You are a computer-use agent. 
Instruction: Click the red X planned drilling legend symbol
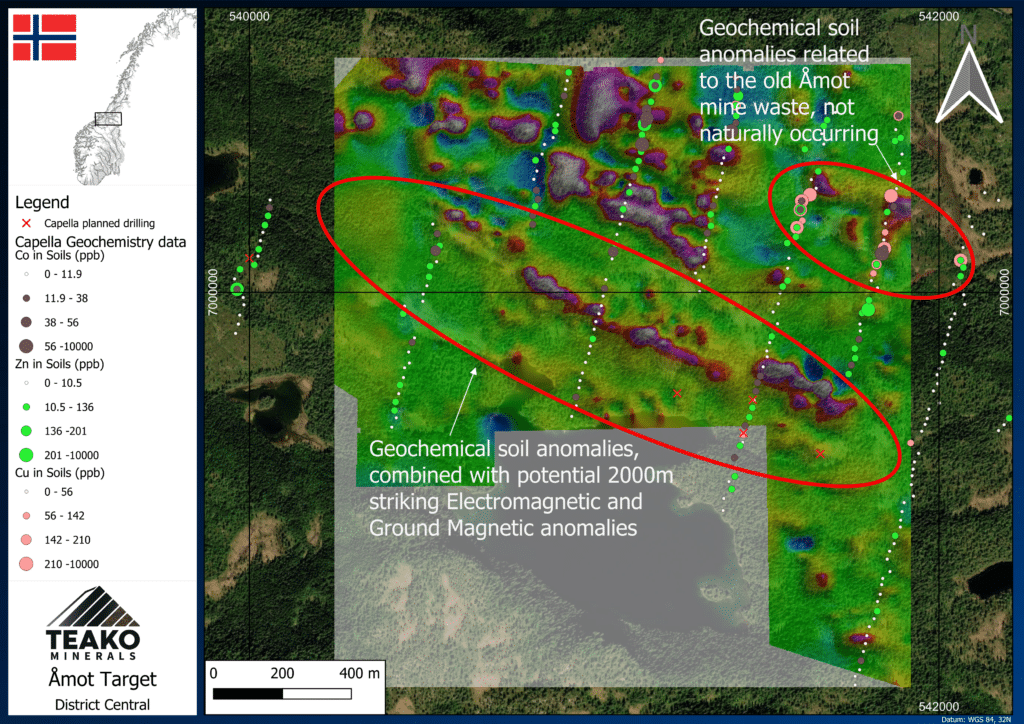click(x=26, y=223)
